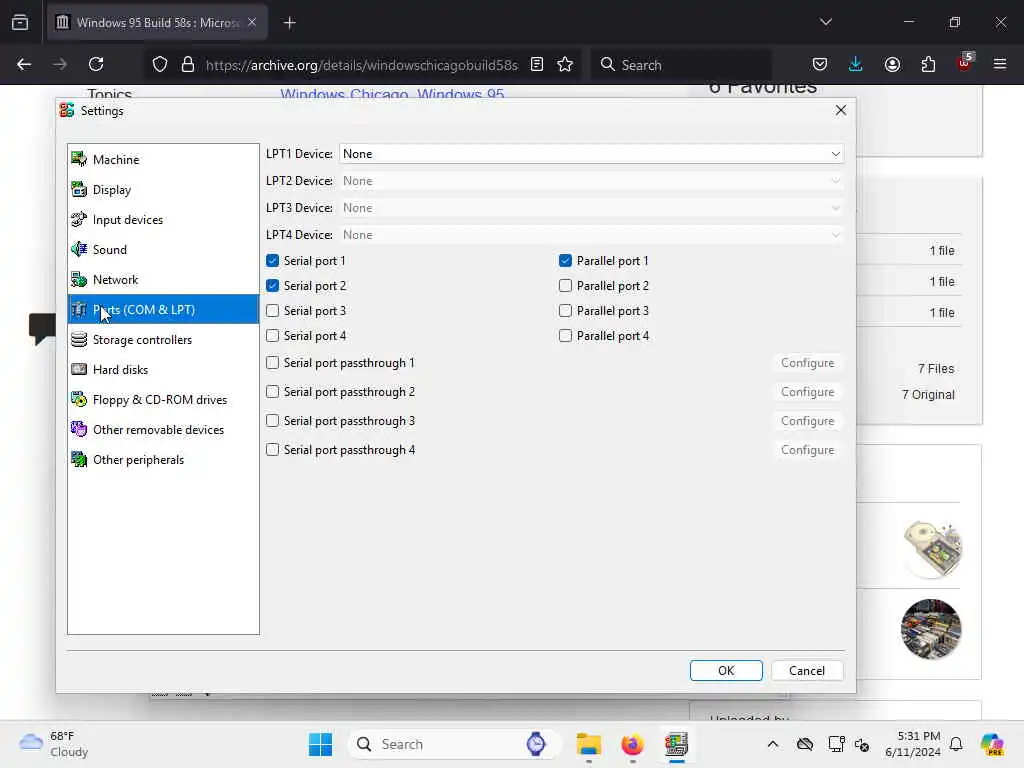Configure Serial port passthrough 4
This screenshot has width=1024, height=768.
[808, 450]
